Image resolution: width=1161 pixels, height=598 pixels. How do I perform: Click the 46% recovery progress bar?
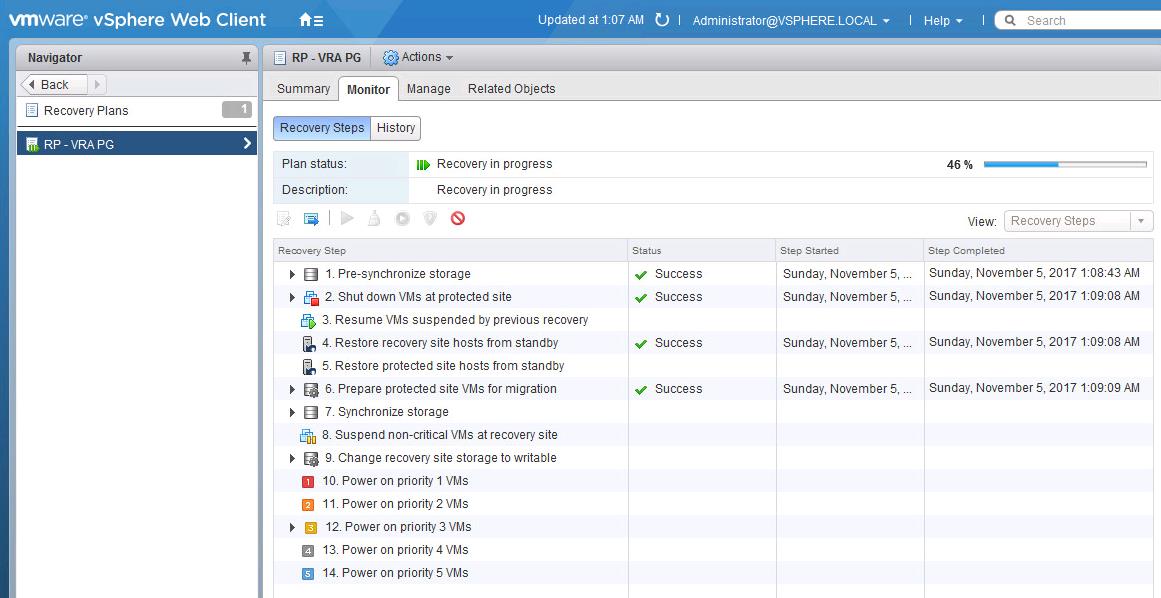tap(1065, 164)
